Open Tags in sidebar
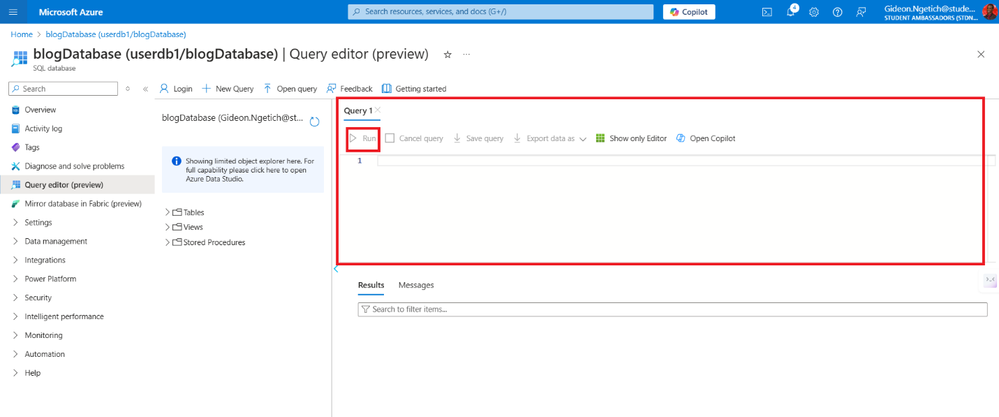The image size is (999, 417). click(x=32, y=147)
